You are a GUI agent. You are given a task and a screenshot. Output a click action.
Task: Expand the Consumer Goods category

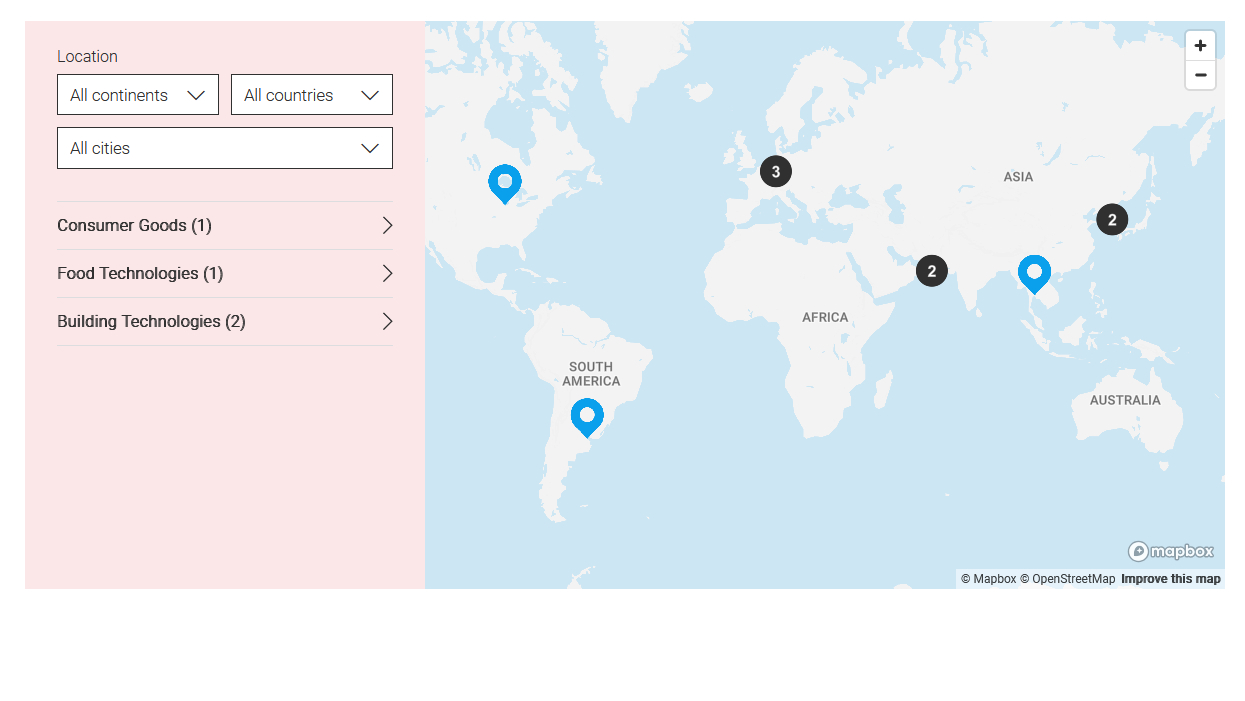pyautogui.click(x=387, y=225)
